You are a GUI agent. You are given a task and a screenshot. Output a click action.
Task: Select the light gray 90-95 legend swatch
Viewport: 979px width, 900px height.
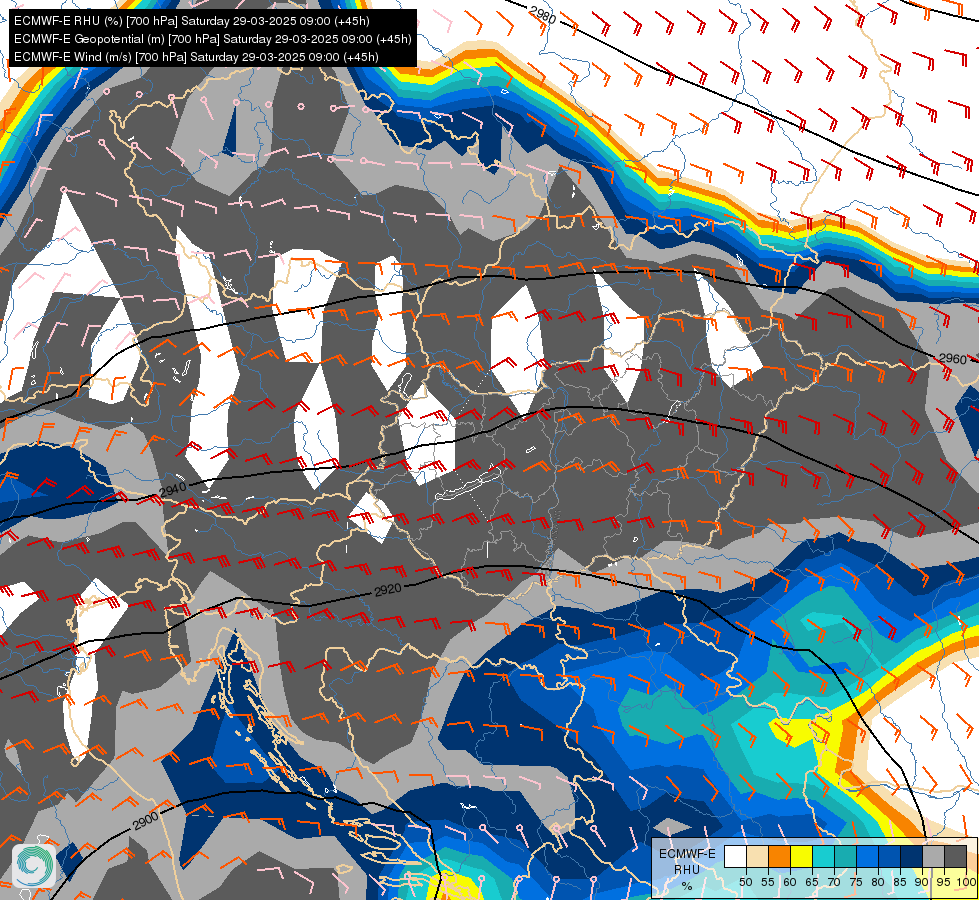(933, 856)
